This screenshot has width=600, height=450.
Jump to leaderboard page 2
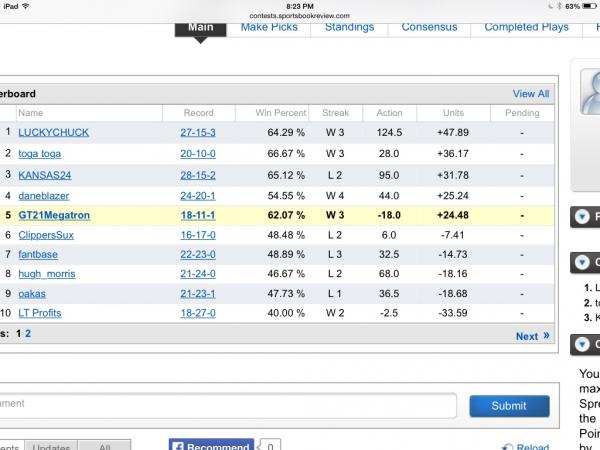28,334
